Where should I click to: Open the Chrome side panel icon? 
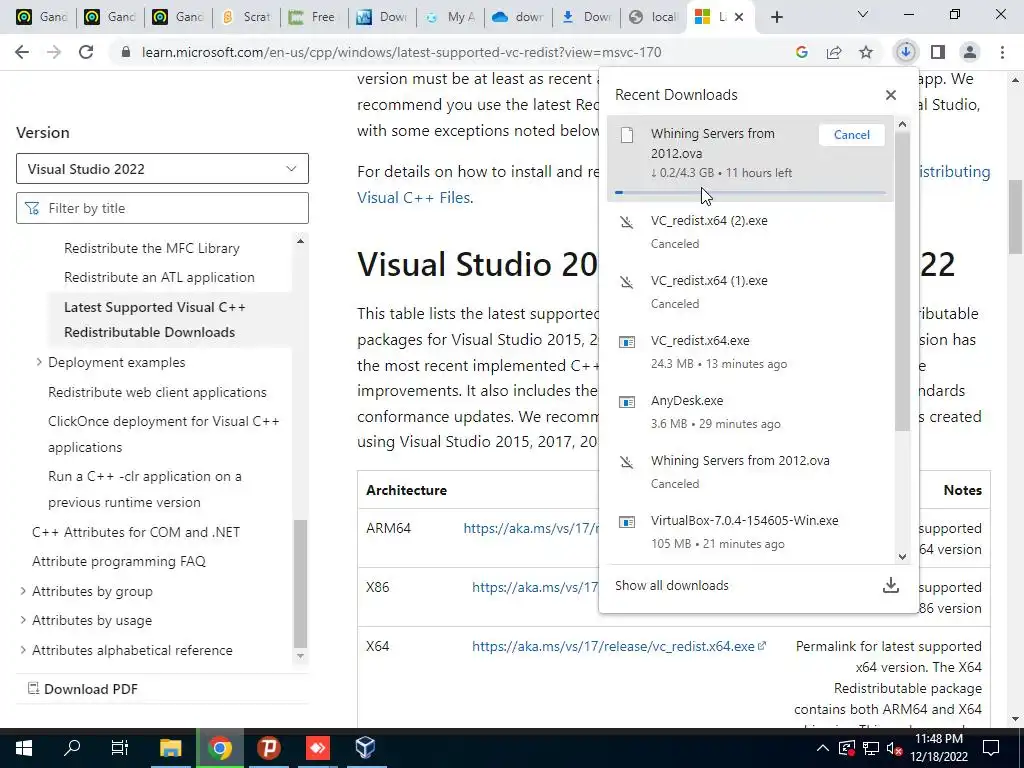pos(938,52)
